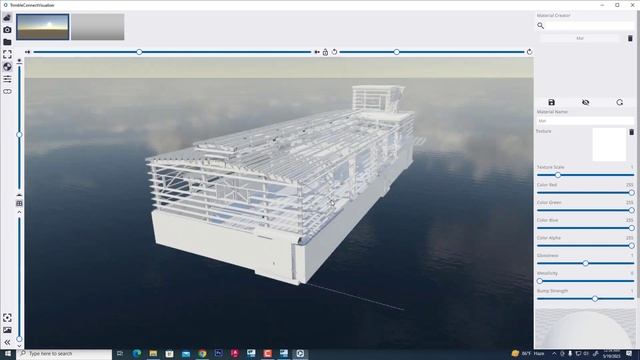Click the up chevron above lower vertical slider
Image resolution: width=640 pixels, height=360 pixels.
pos(19,212)
